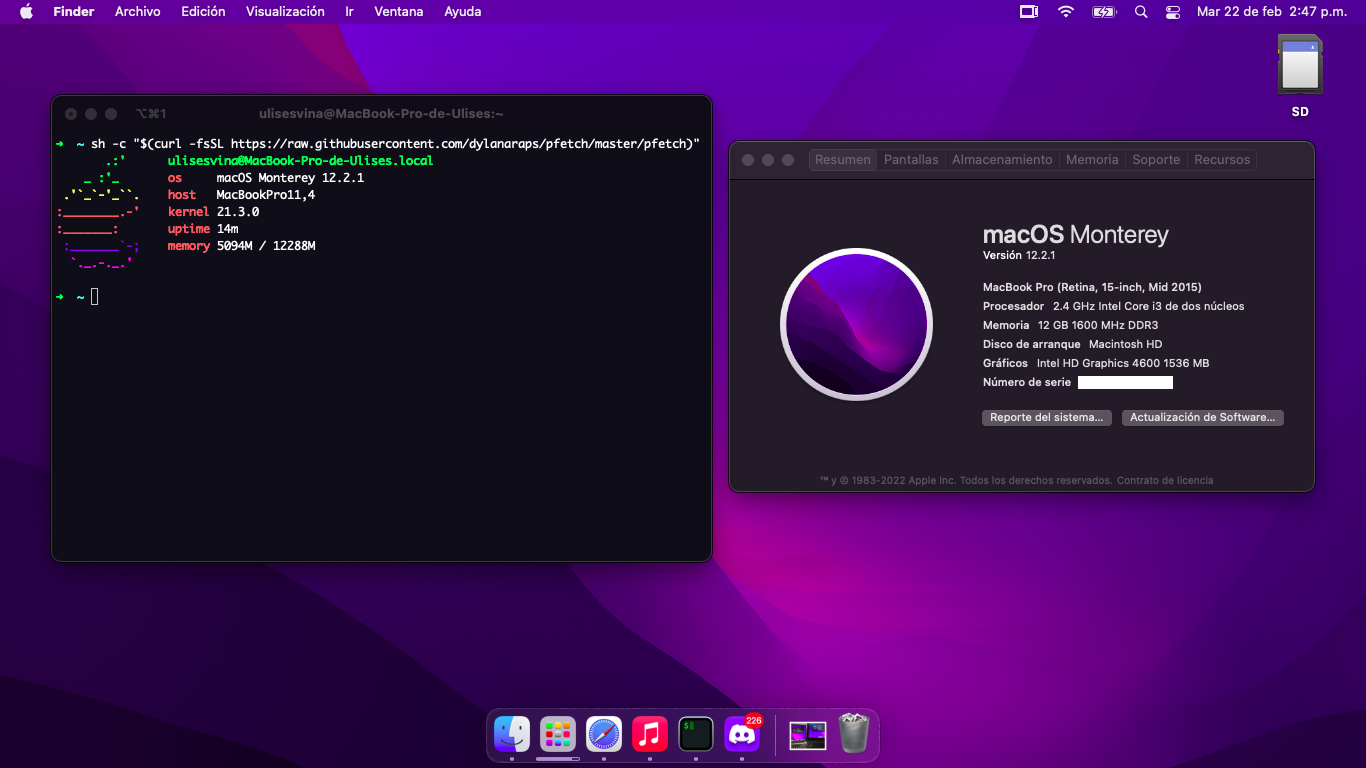Open Spotlight search
This screenshot has width=1366, height=768.
1141,12
